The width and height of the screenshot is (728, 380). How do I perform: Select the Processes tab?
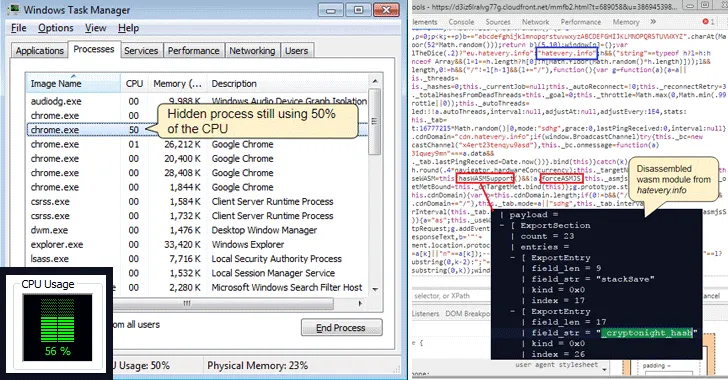tap(94, 49)
